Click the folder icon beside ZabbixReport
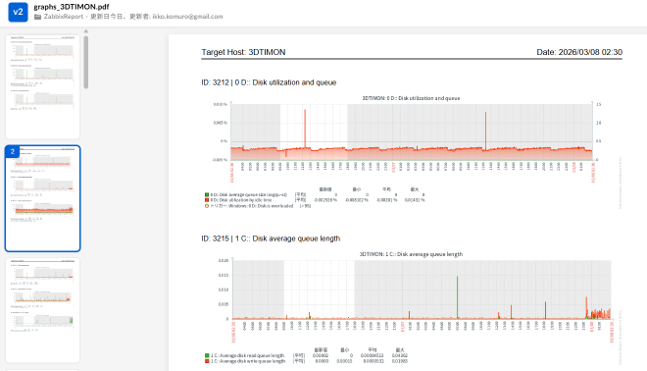Viewport: 647px width, 371px height. click(x=38, y=17)
